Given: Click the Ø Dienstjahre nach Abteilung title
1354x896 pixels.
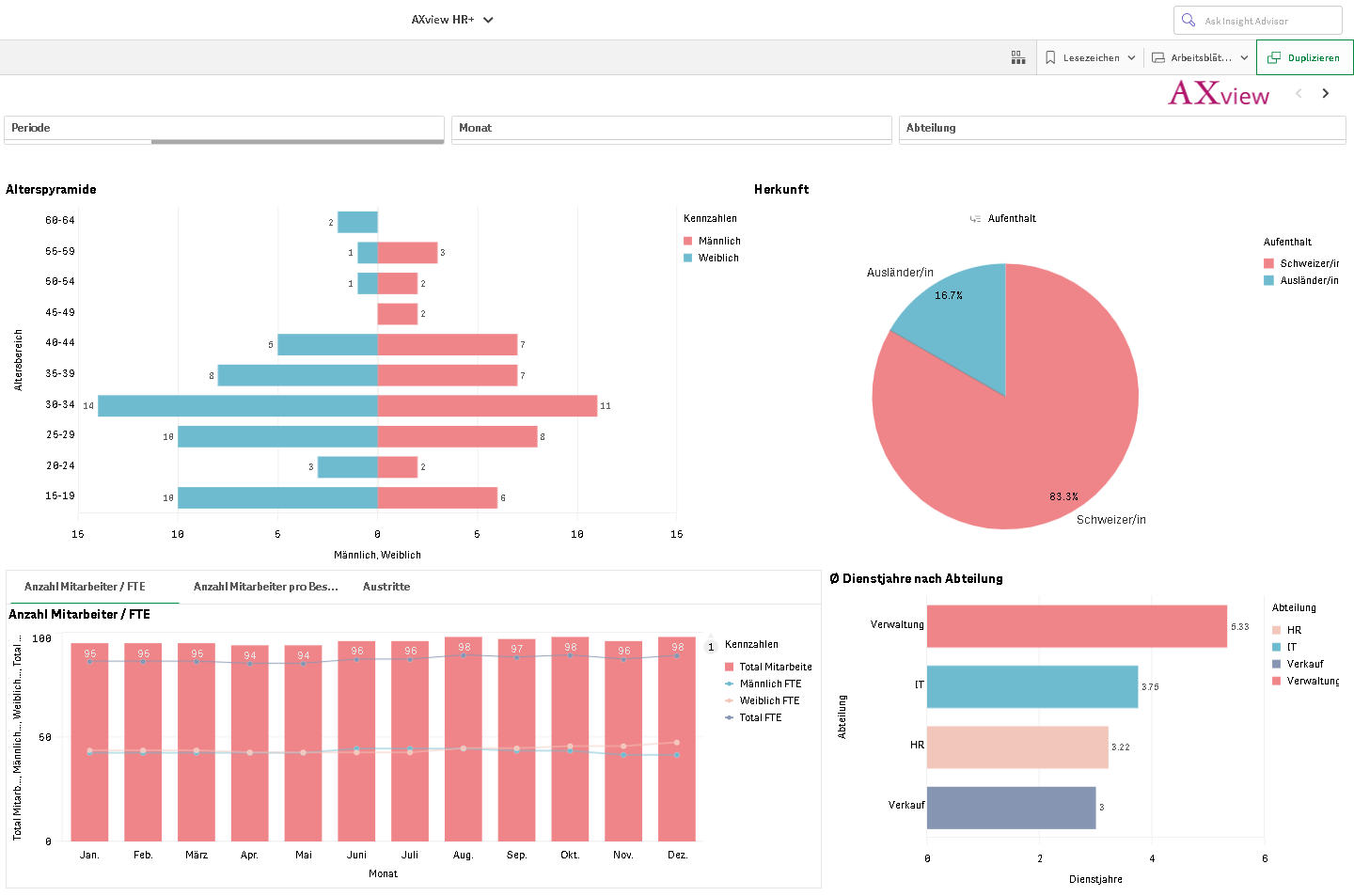Looking at the screenshot, I should (x=917, y=579).
